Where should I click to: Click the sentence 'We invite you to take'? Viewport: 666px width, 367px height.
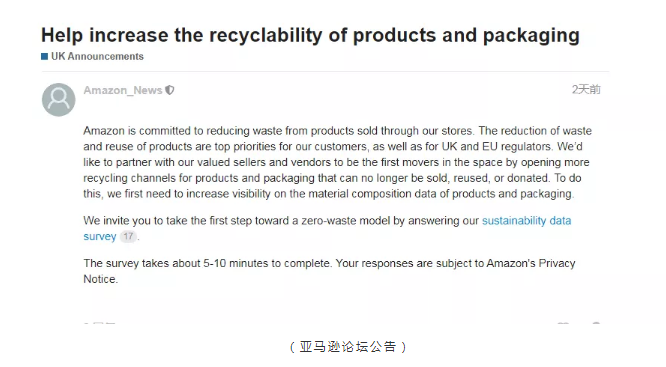(327, 229)
